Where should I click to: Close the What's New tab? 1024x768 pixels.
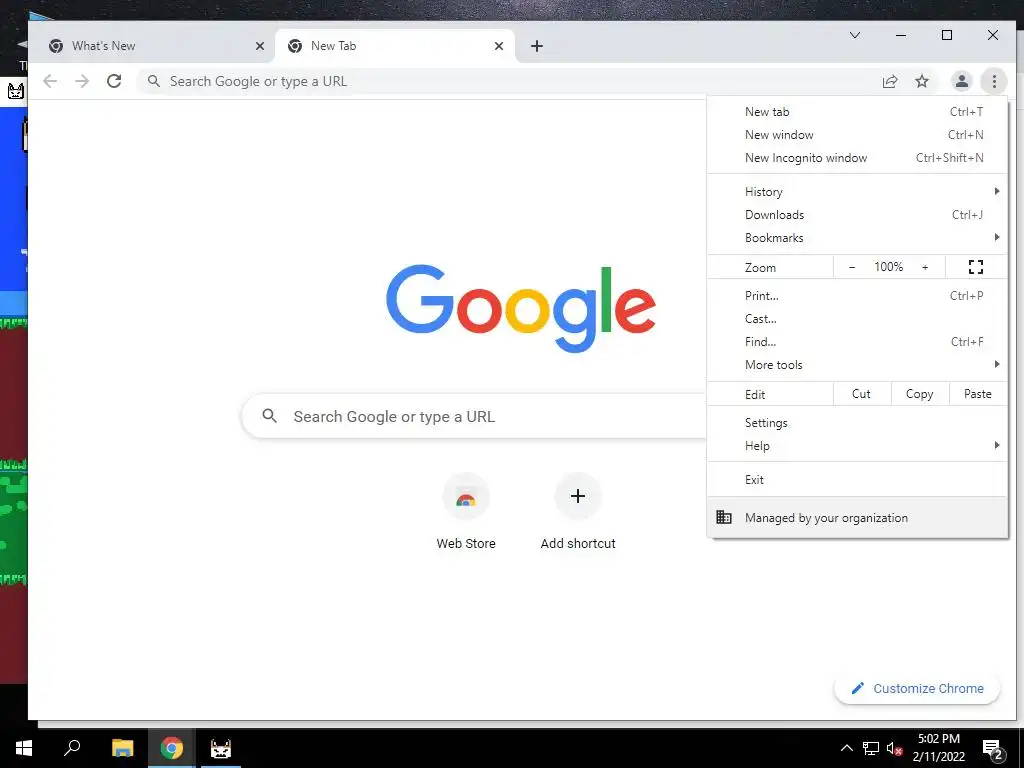259,46
